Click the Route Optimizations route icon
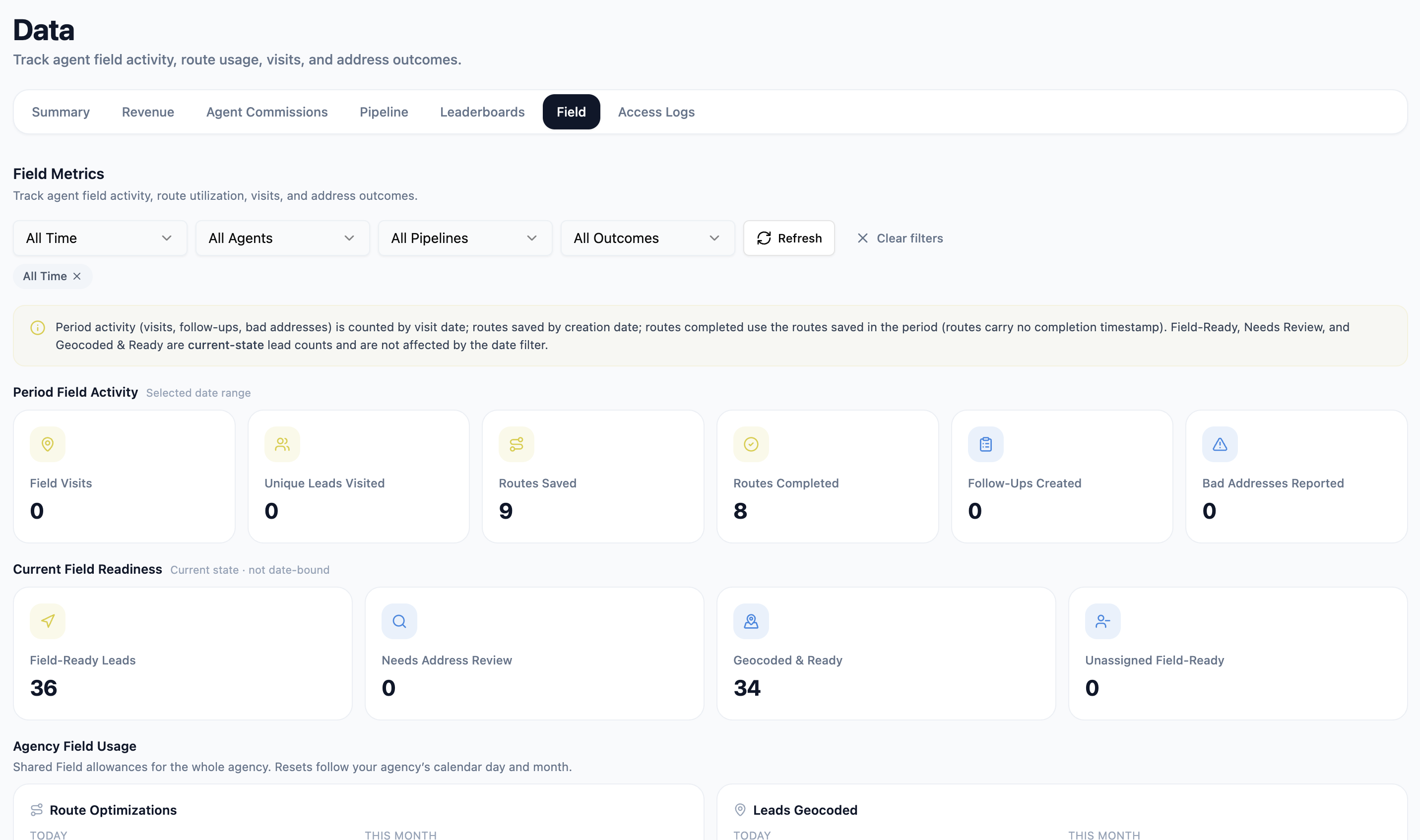This screenshot has height=840, width=1420. tap(37, 810)
